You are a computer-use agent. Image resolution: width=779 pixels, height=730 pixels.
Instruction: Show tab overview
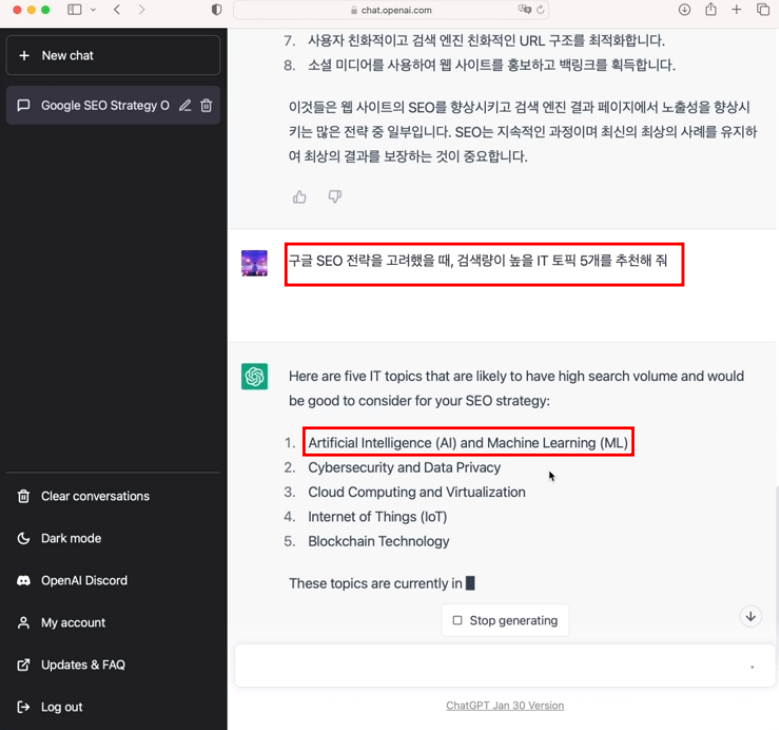tap(763, 9)
